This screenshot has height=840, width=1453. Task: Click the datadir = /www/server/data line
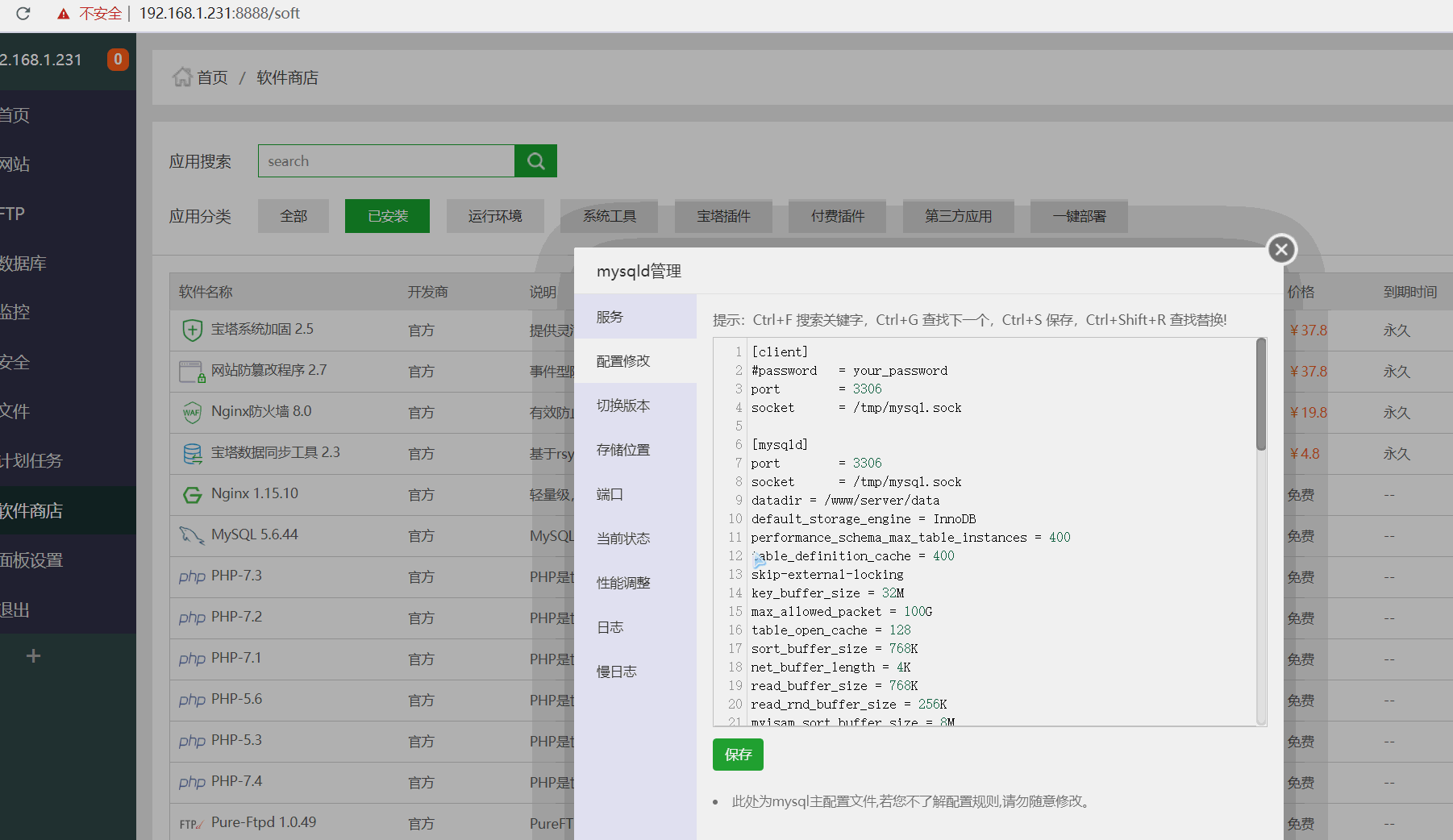845,501
